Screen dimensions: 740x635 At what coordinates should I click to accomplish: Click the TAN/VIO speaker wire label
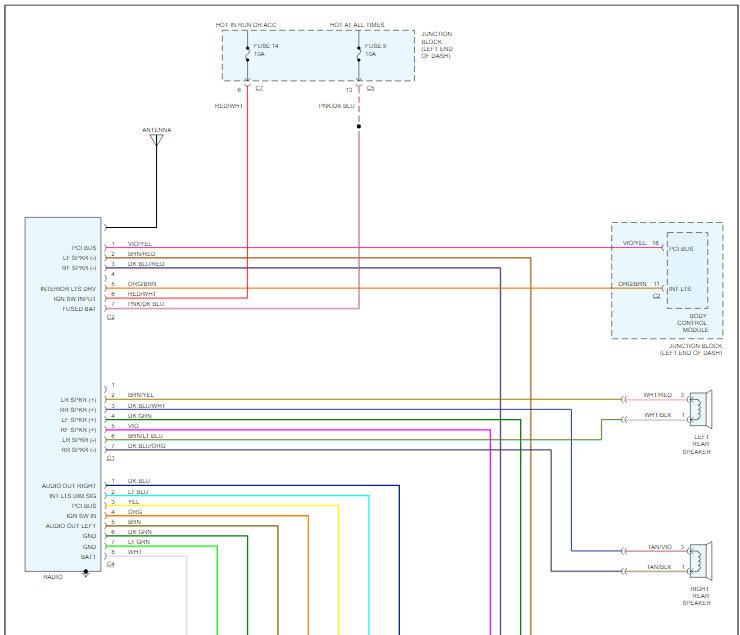(660, 547)
